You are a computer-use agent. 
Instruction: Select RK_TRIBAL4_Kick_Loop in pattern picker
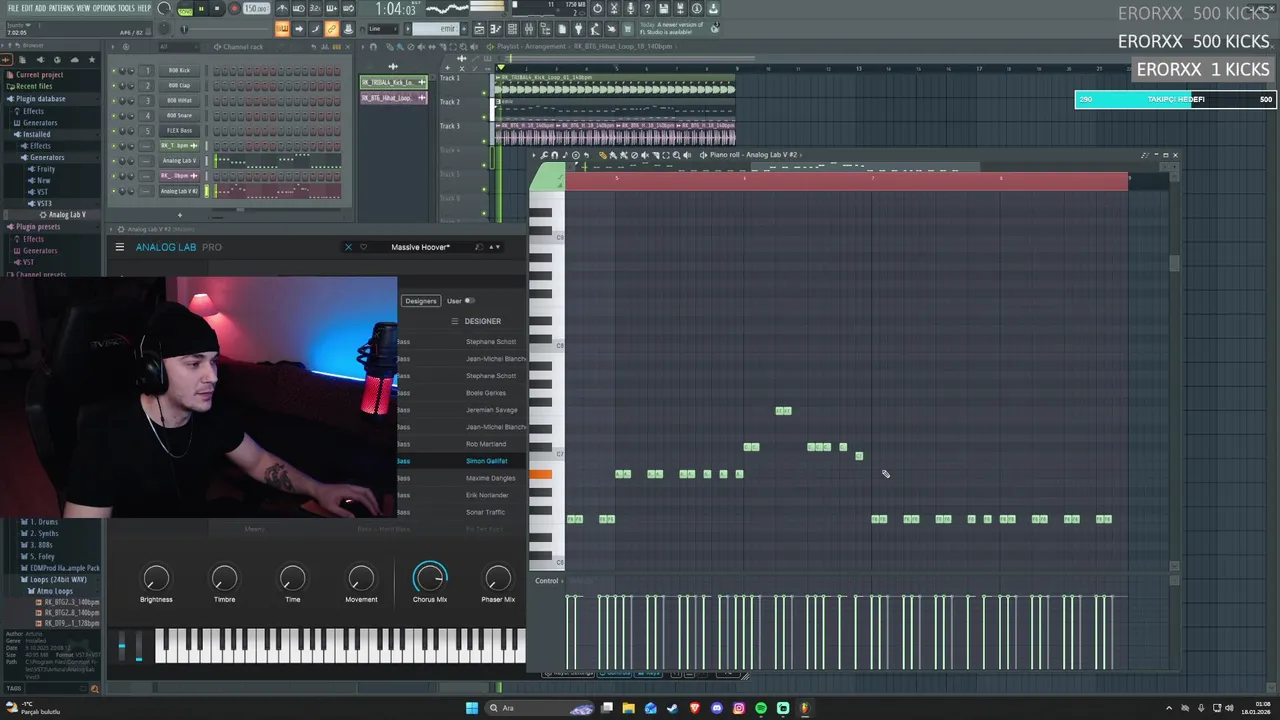point(393,82)
